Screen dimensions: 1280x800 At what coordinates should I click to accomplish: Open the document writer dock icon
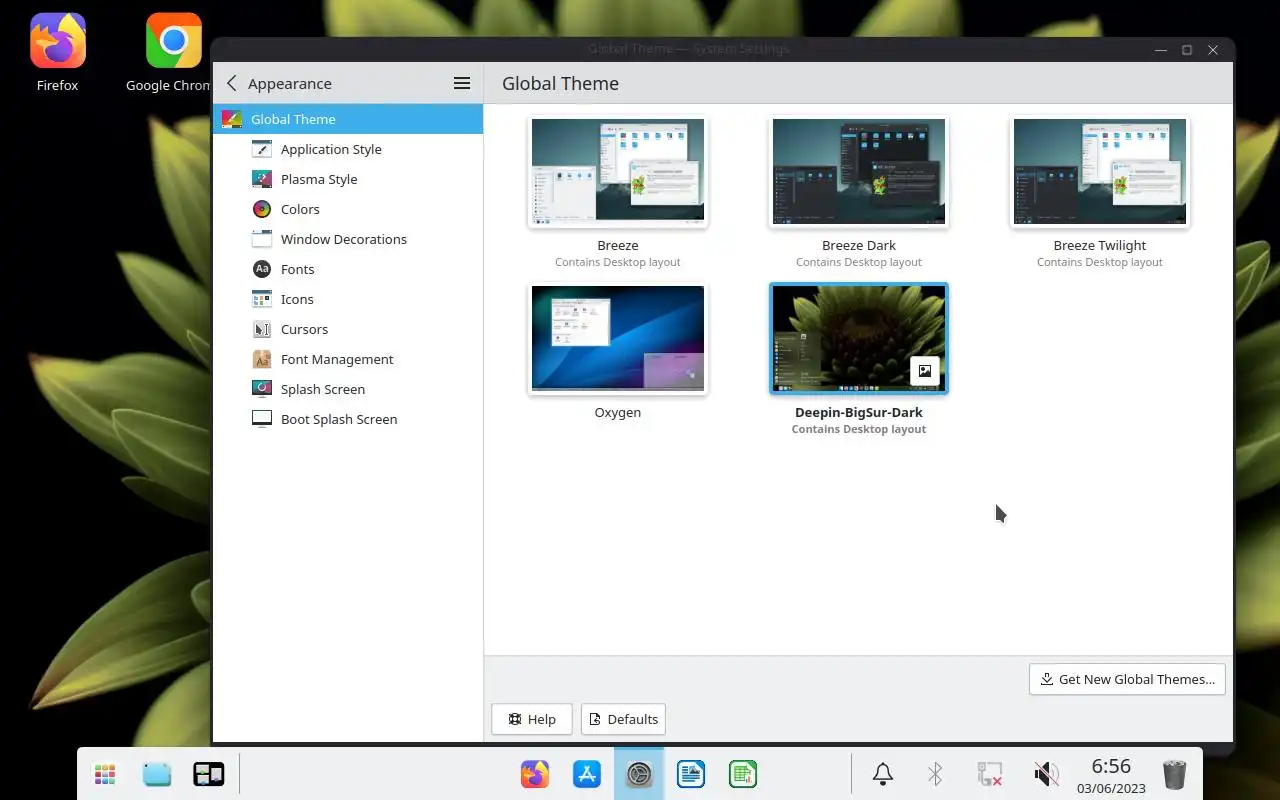691,774
